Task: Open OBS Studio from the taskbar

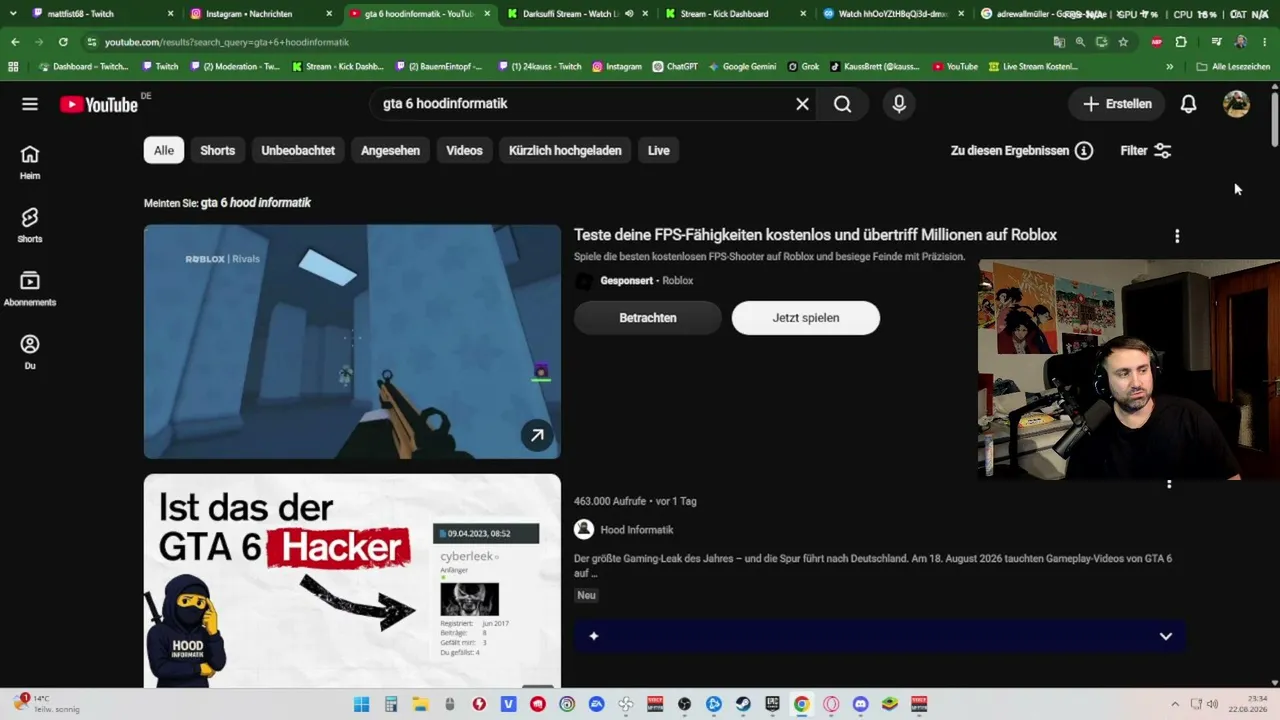Action: pos(684,704)
